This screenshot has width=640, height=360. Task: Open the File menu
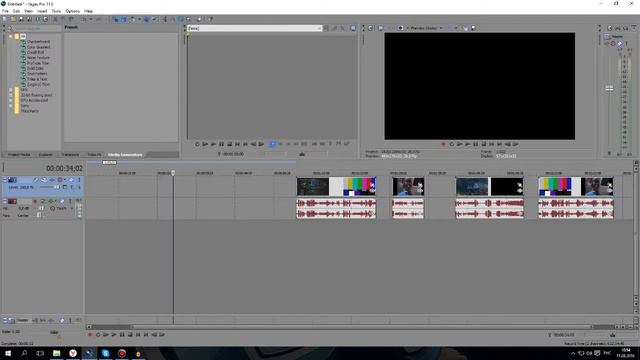pyautogui.click(x=5, y=11)
